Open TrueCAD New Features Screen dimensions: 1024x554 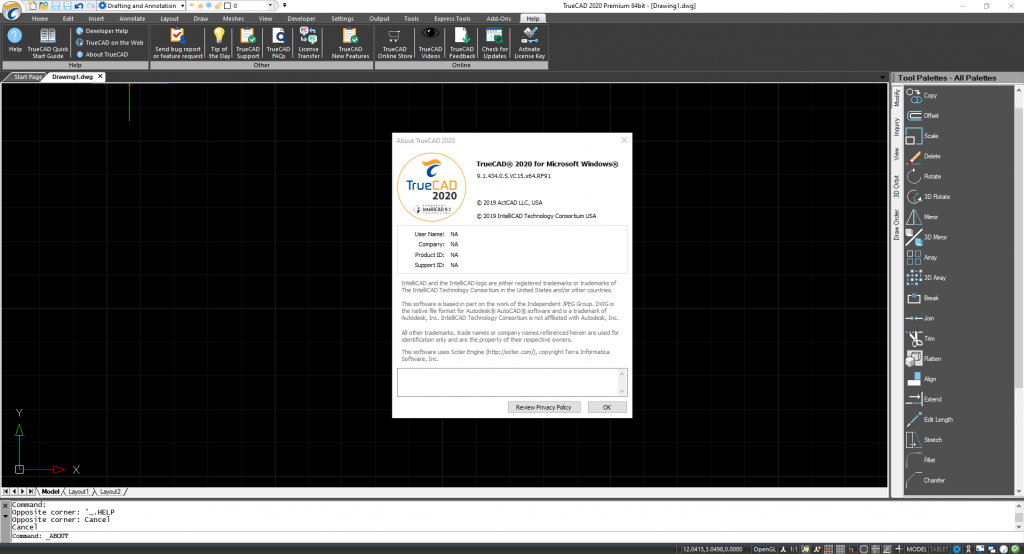click(x=350, y=43)
